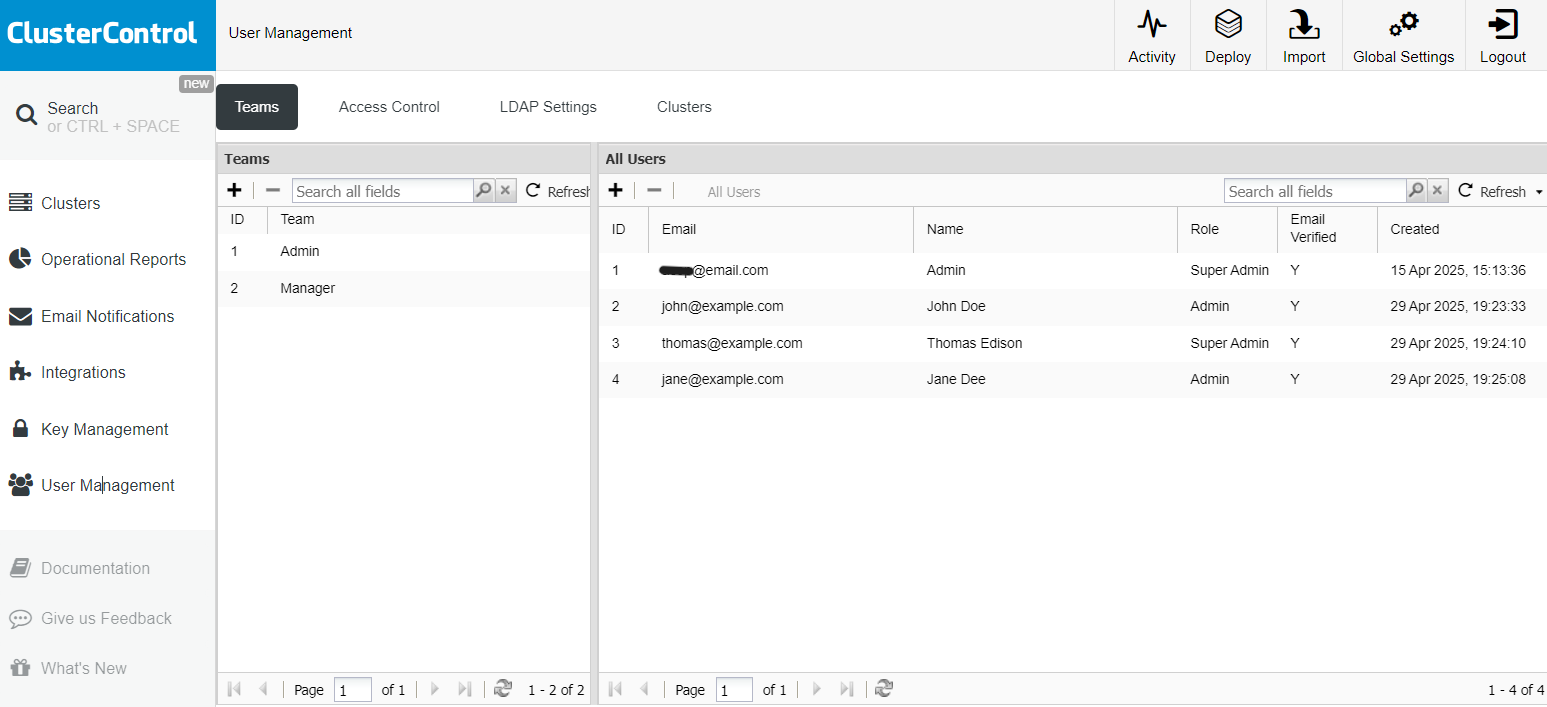Click the Logout icon
The height and width of the screenshot is (707, 1547).
1503,35
